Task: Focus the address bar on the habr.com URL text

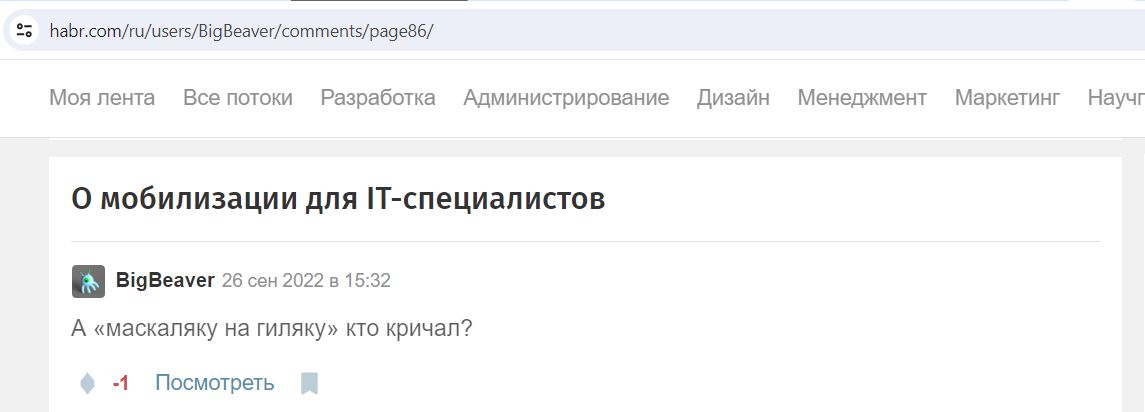Action: pyautogui.click(x=241, y=31)
